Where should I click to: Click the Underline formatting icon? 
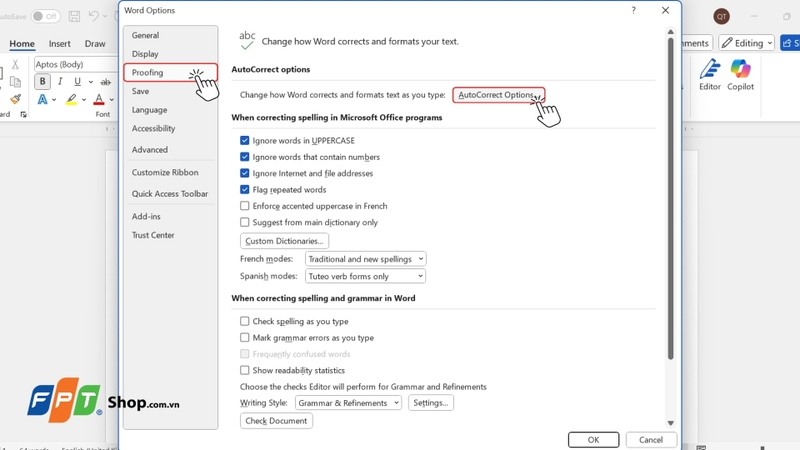77,82
